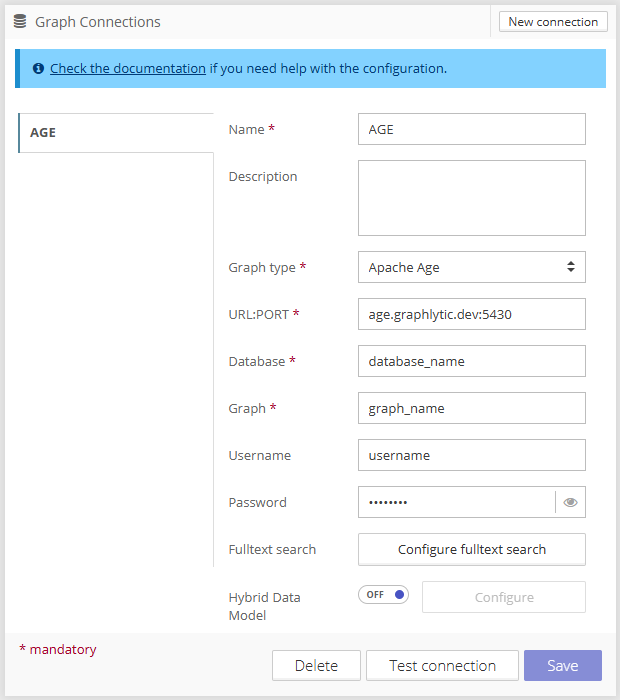Click the Password input field
This screenshot has width=620, height=700.
455,502
